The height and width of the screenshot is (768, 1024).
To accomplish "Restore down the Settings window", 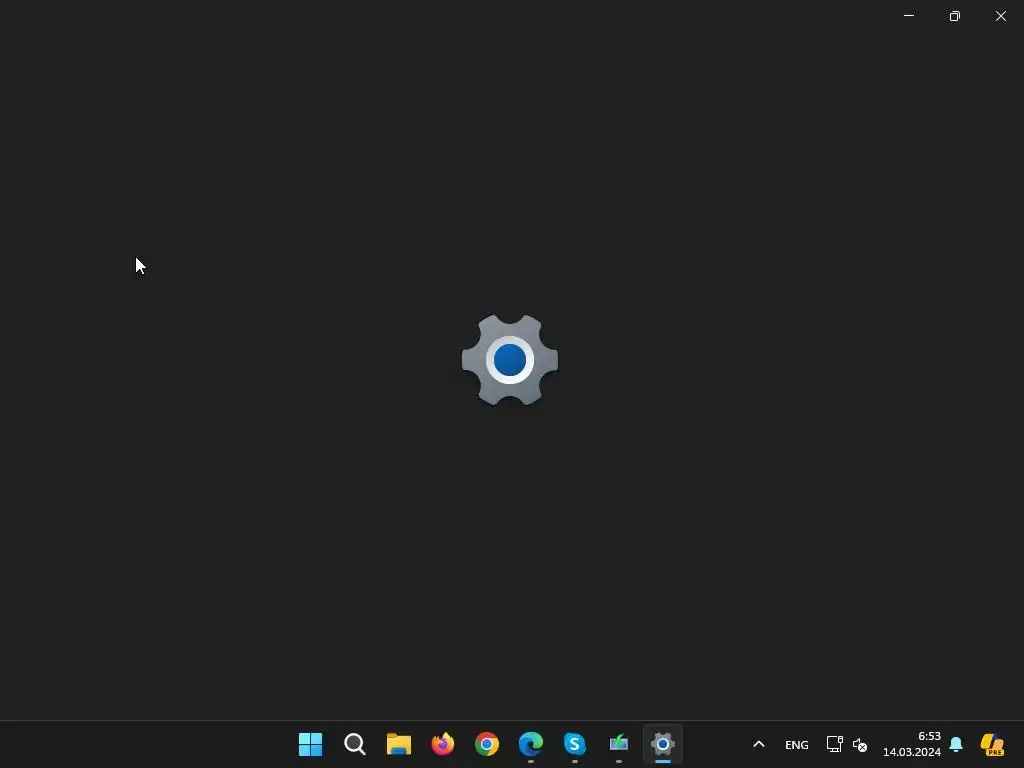I will point(955,16).
